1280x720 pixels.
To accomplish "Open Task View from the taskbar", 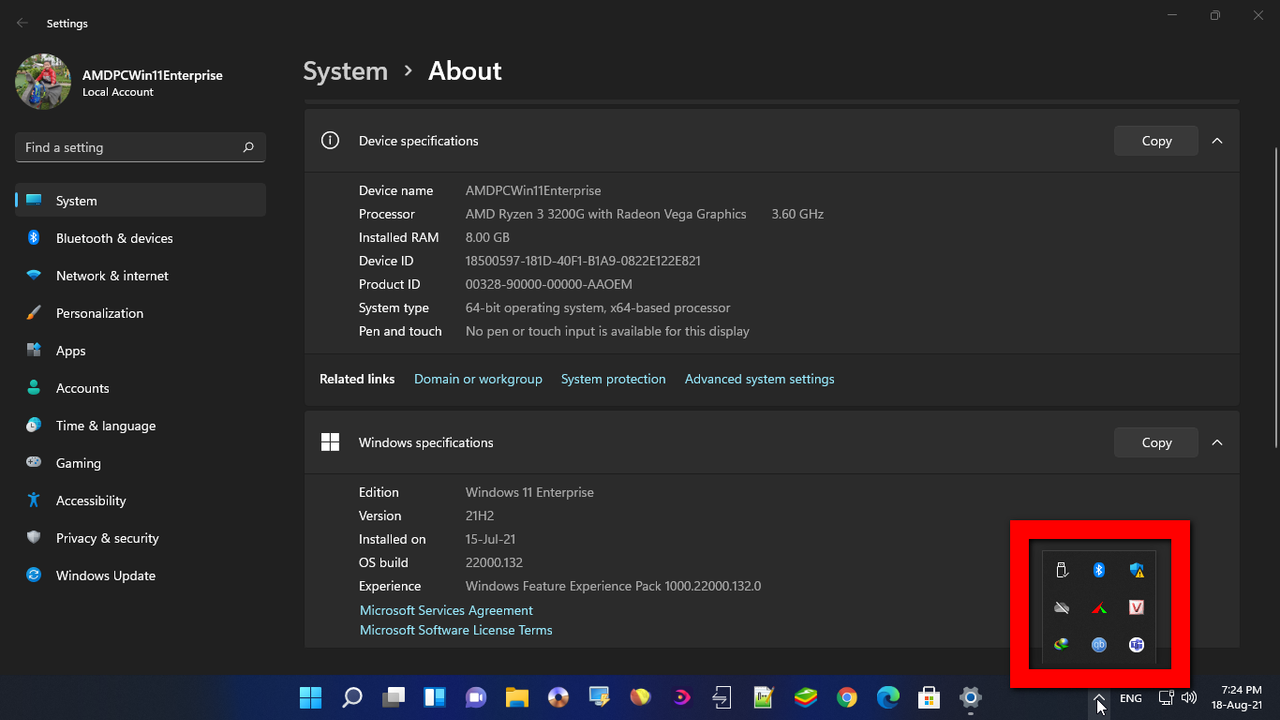I will (394, 697).
